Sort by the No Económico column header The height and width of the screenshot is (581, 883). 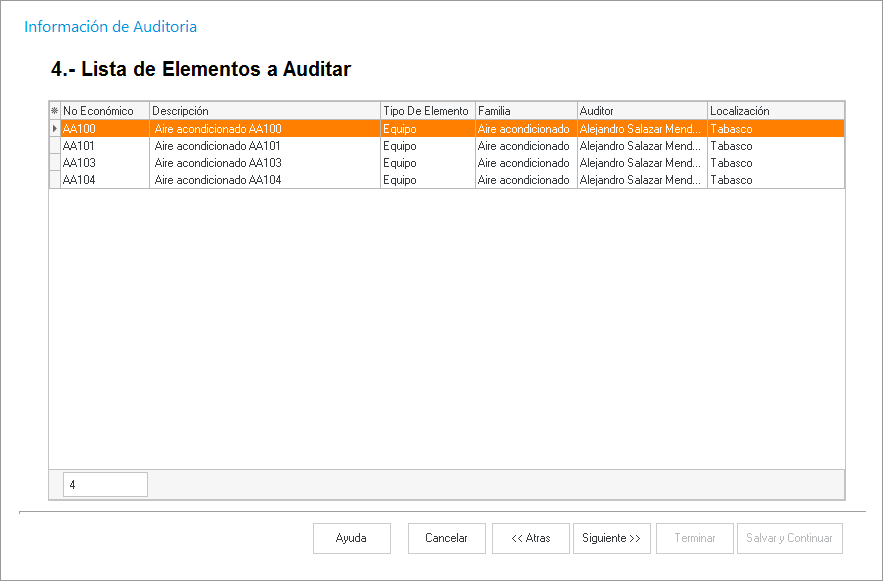[104, 111]
